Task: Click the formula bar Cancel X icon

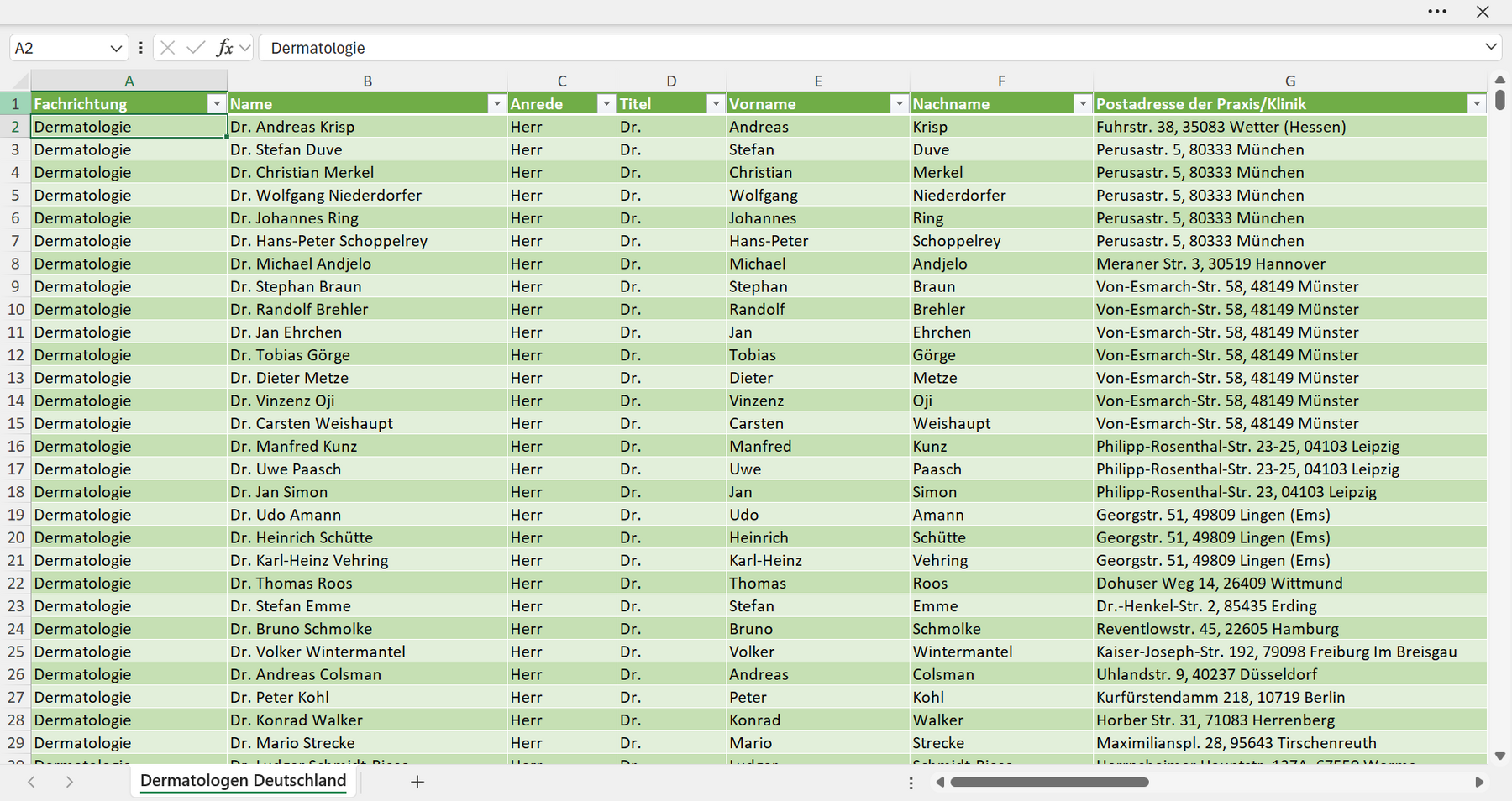Action: (168, 48)
